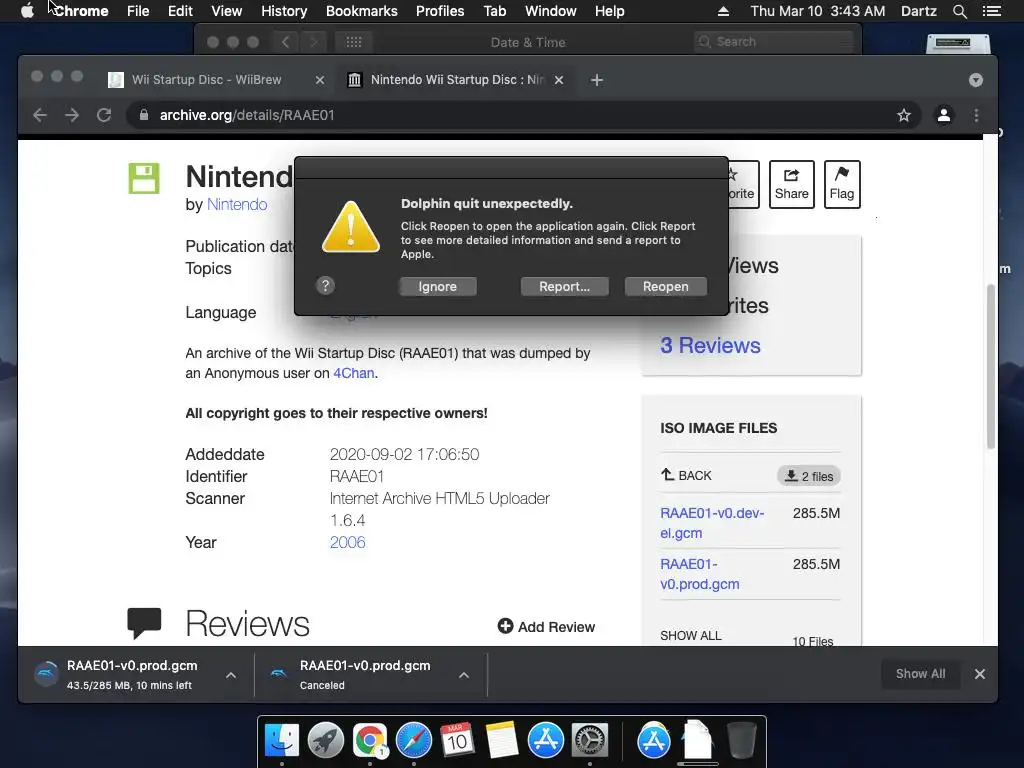This screenshot has height=768, width=1024.
Task: Collapse ISO IMAGE FILES list via BACK
Action: (x=686, y=475)
